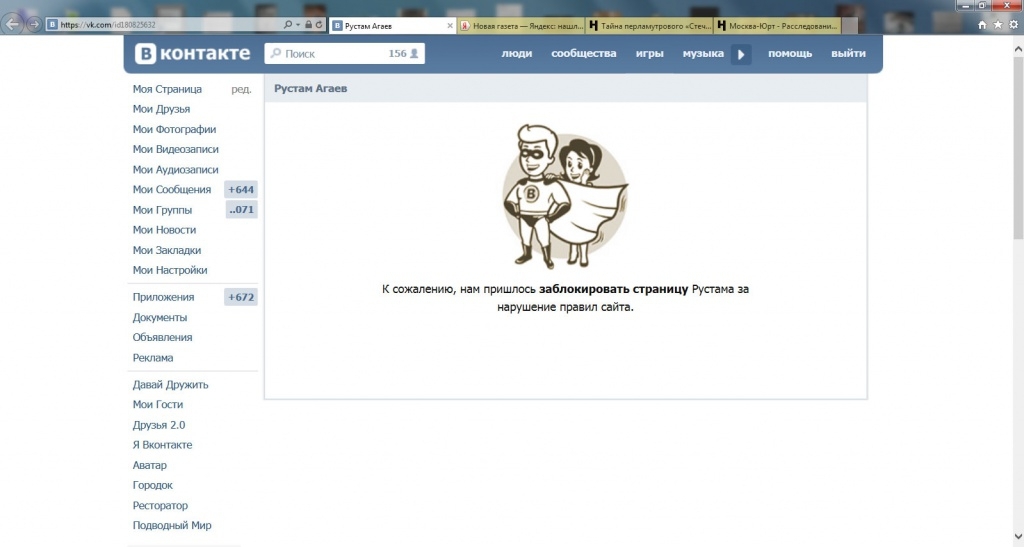
Task: Open Я Вконтакте app link
Action: pos(163,445)
